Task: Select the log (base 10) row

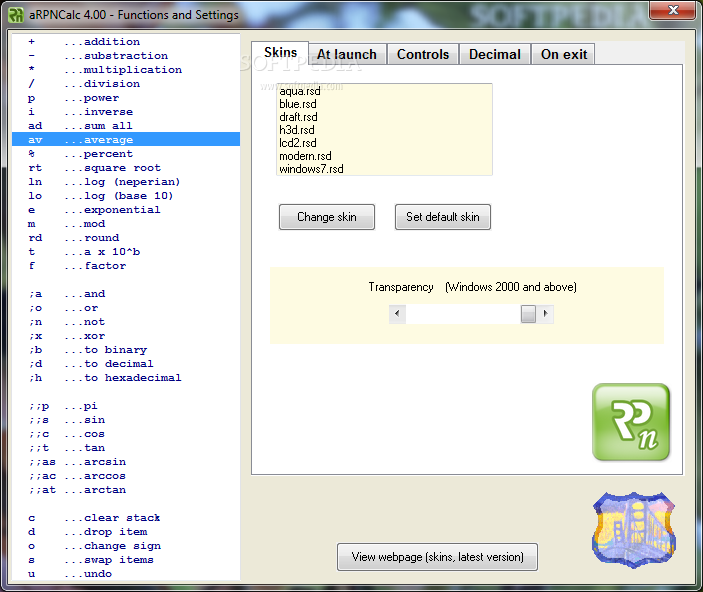Action: pos(126,196)
